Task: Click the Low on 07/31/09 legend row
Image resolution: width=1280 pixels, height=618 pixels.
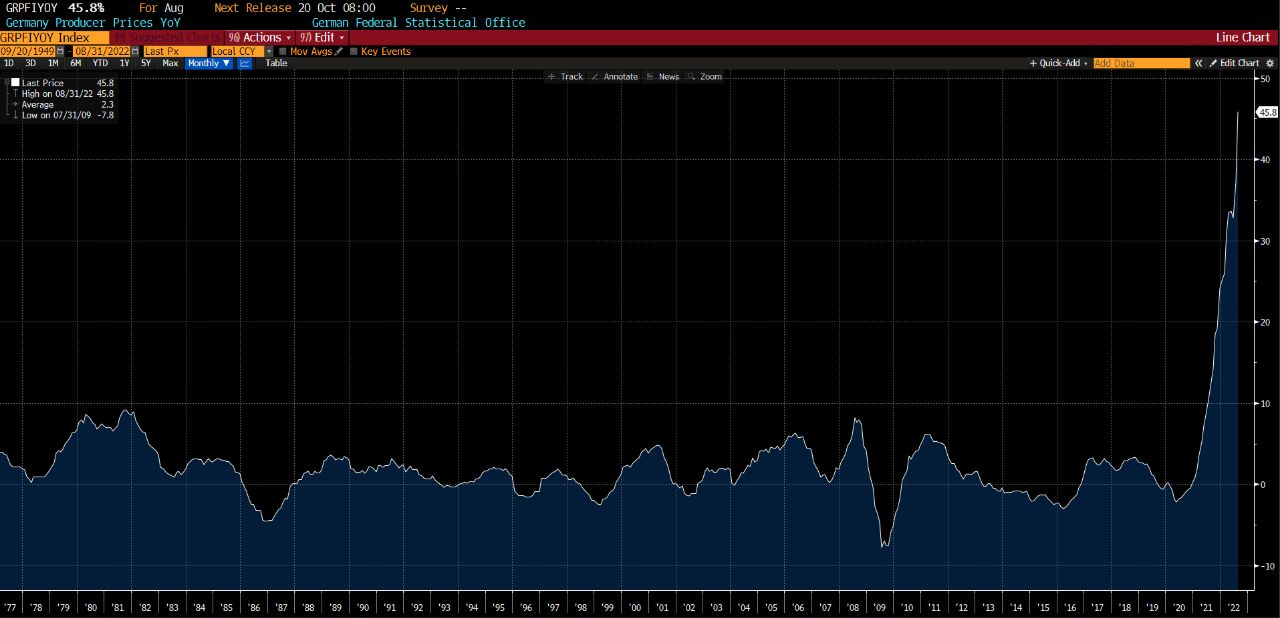Action: tap(62, 116)
